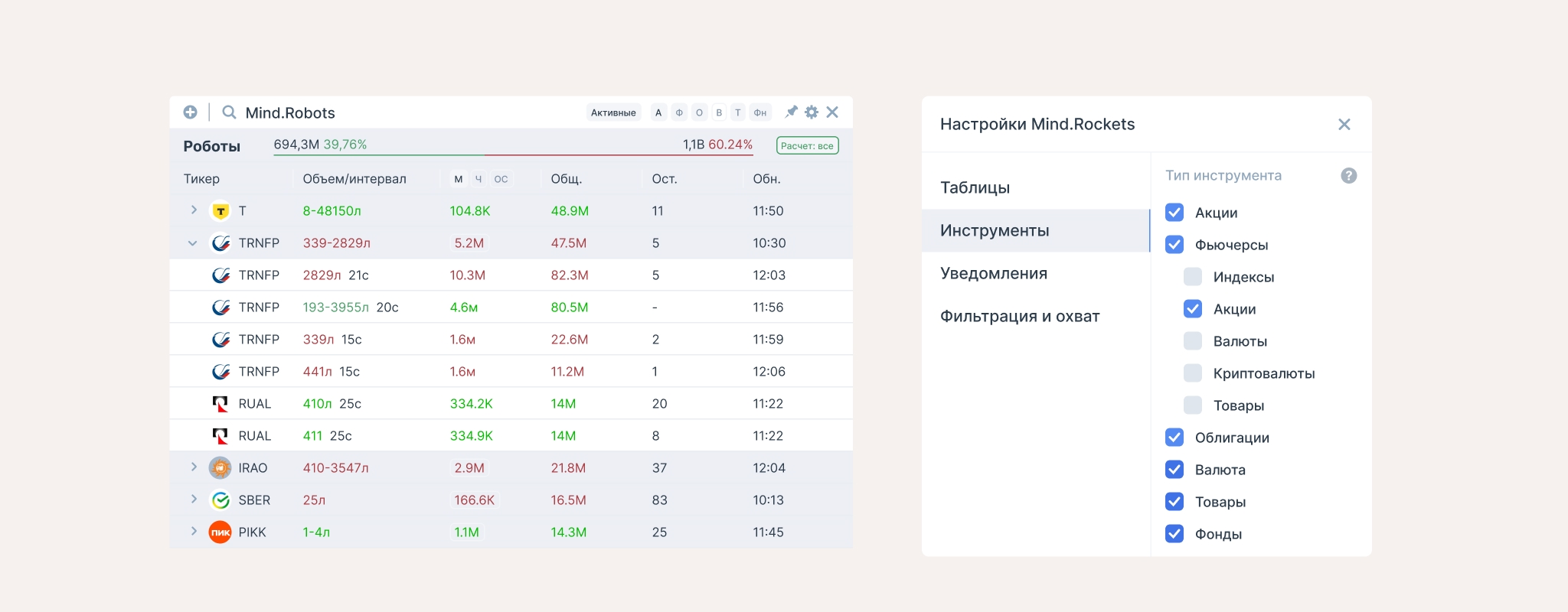Open Фильтрация и охват section

pyautogui.click(x=1036, y=316)
